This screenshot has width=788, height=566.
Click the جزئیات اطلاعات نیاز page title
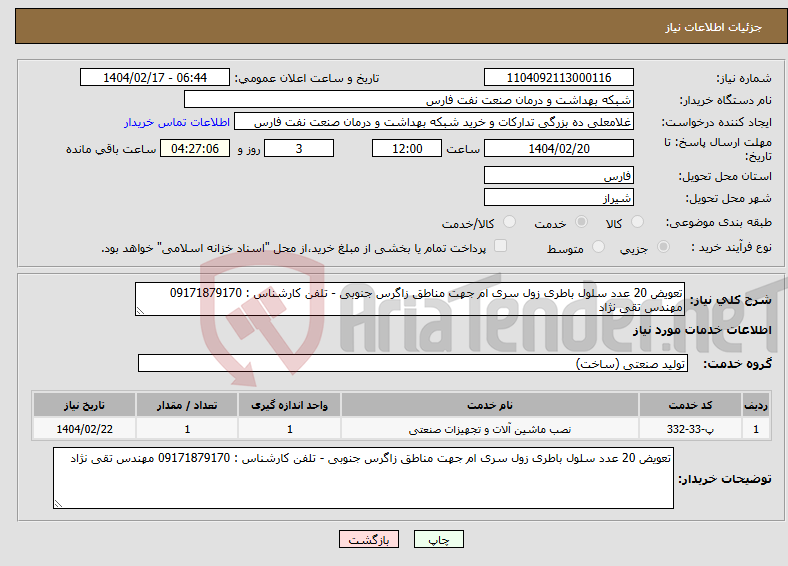coord(714,27)
